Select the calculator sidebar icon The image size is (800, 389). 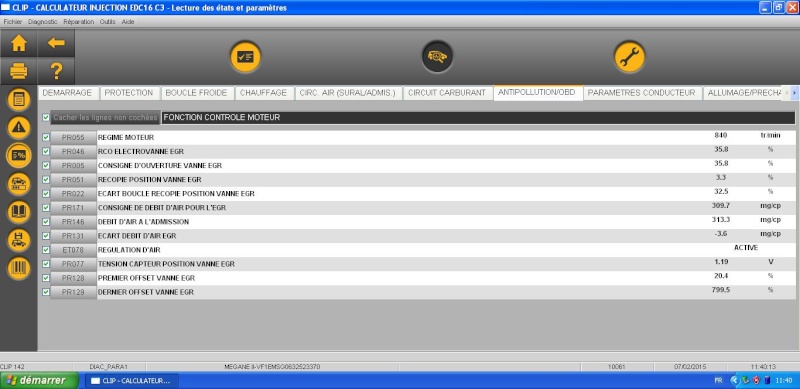tap(19, 100)
